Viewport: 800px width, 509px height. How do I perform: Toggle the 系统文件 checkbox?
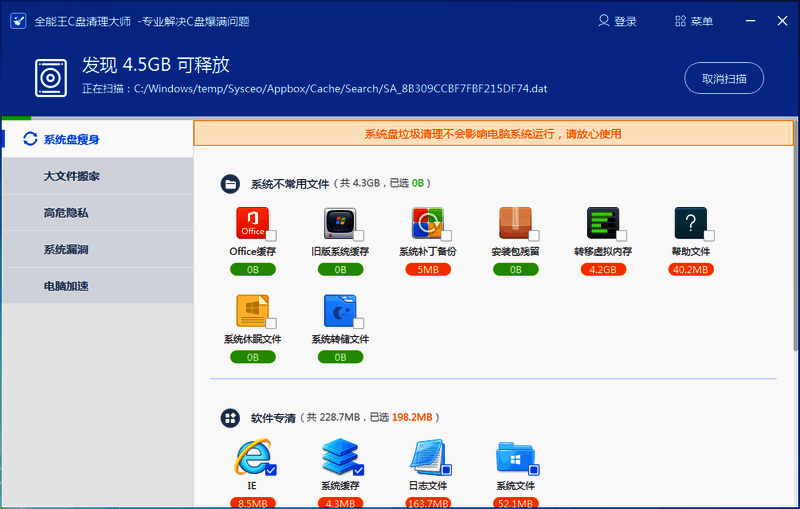click(534, 470)
